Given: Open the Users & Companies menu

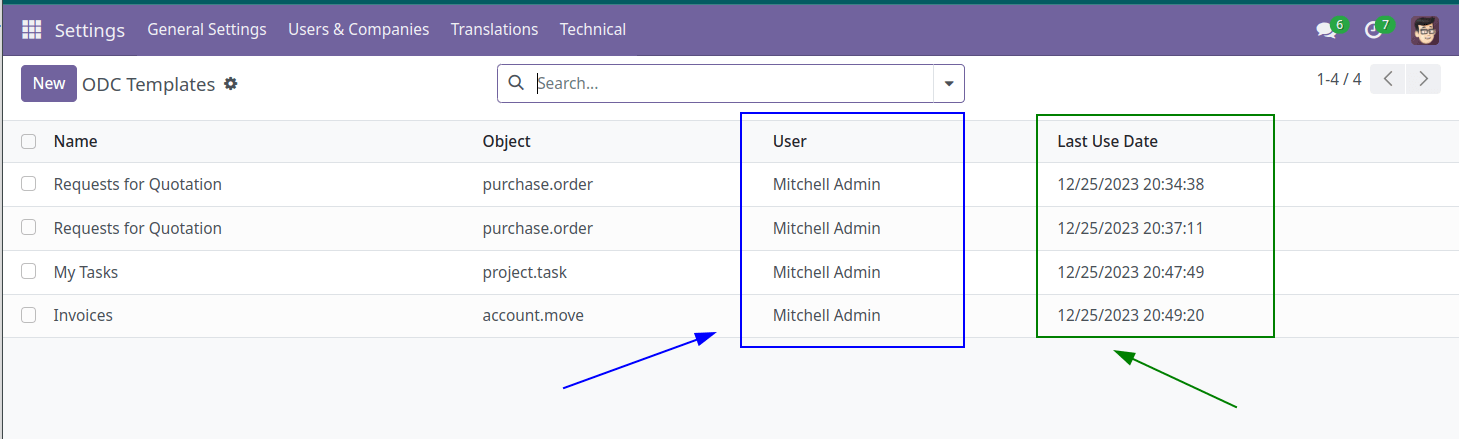Looking at the screenshot, I should (358, 30).
